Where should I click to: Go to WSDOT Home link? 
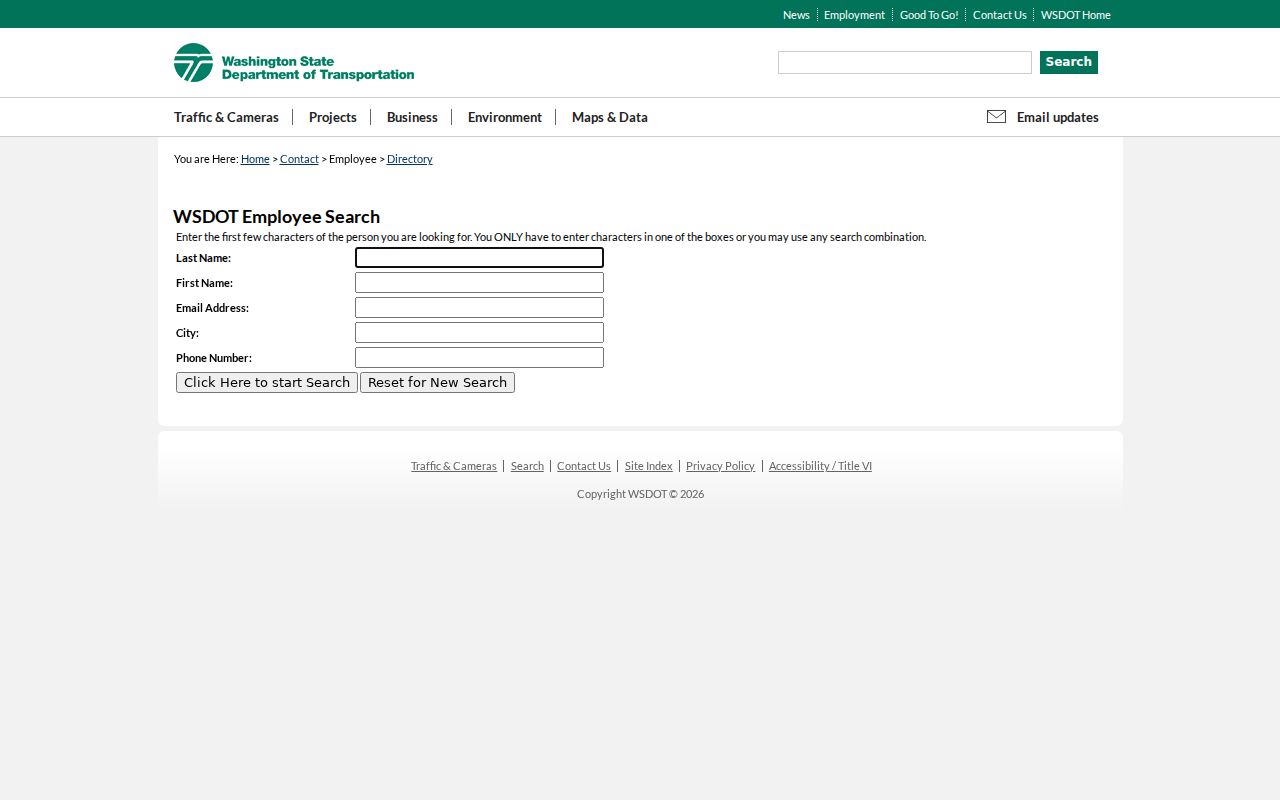pyautogui.click(x=1076, y=15)
